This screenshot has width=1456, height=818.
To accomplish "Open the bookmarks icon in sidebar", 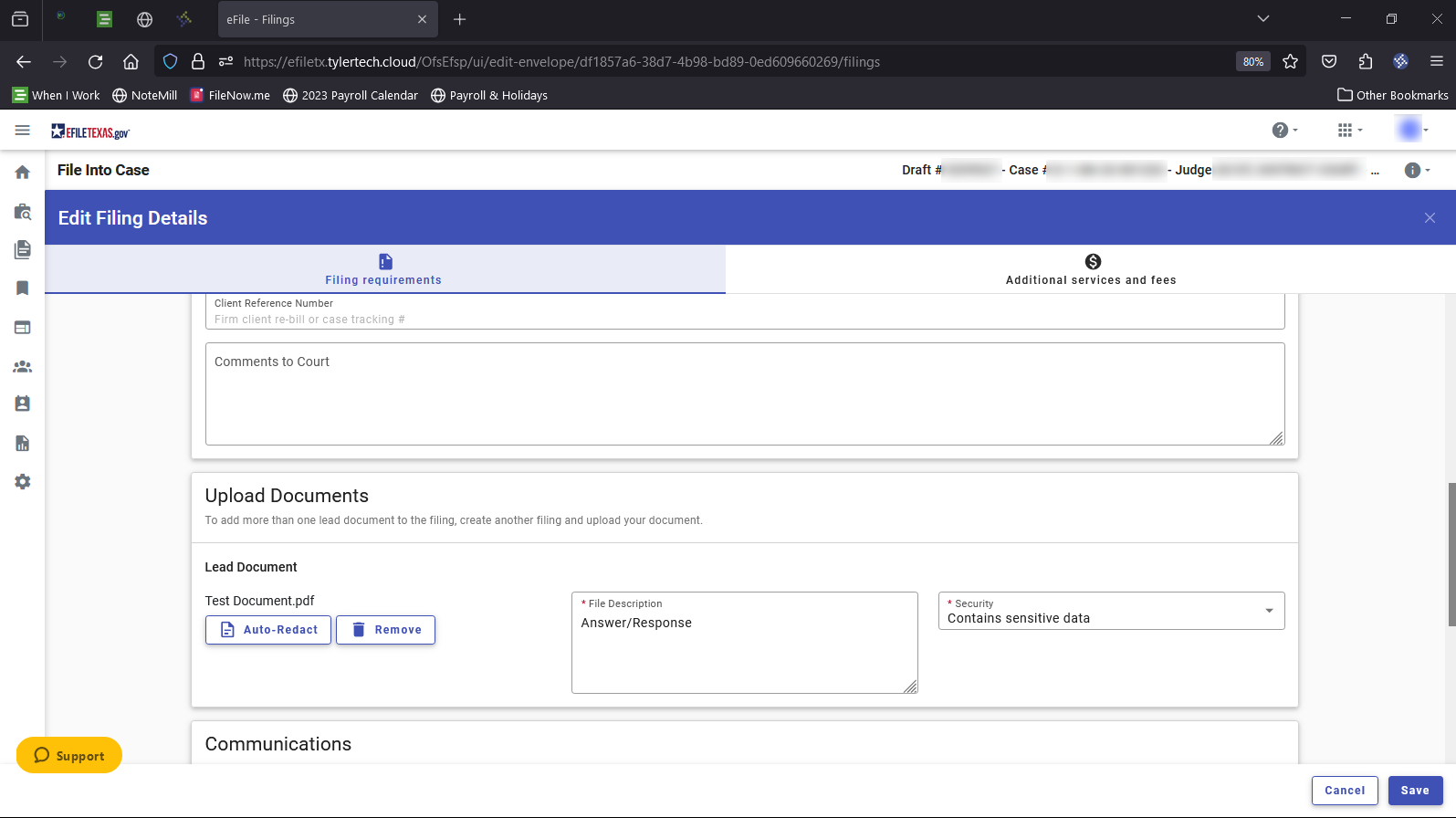I will 23,288.
